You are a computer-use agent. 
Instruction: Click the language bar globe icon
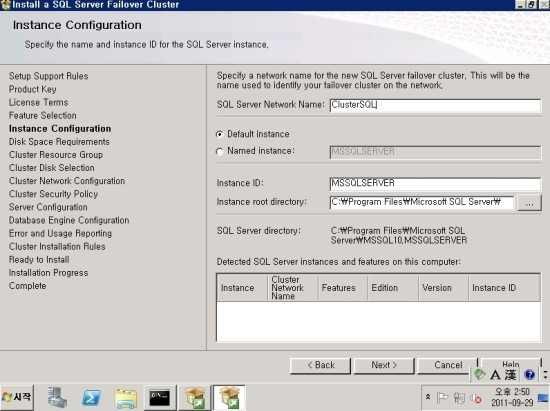pyautogui.click(x=479, y=374)
